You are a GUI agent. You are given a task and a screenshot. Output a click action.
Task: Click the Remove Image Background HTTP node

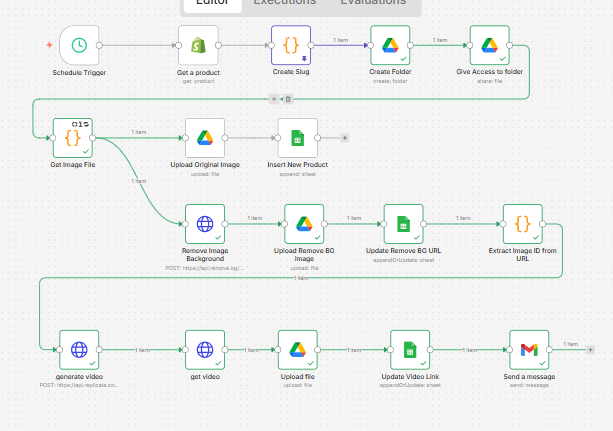click(204, 224)
